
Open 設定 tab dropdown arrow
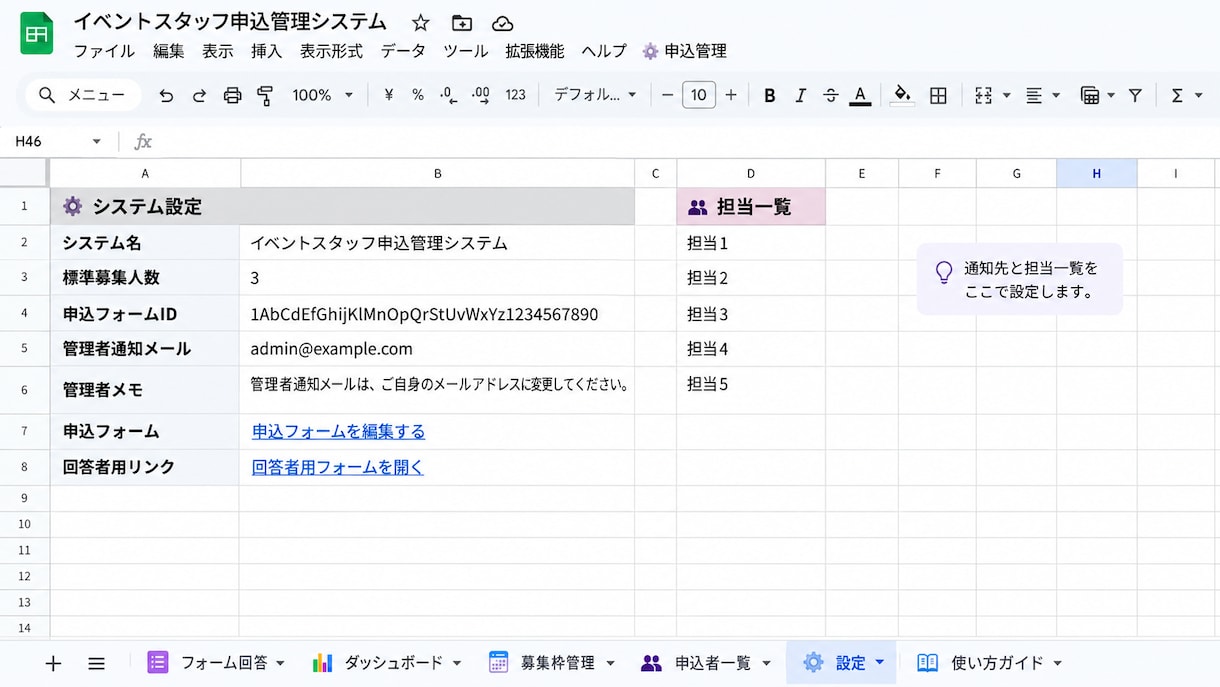(880, 662)
